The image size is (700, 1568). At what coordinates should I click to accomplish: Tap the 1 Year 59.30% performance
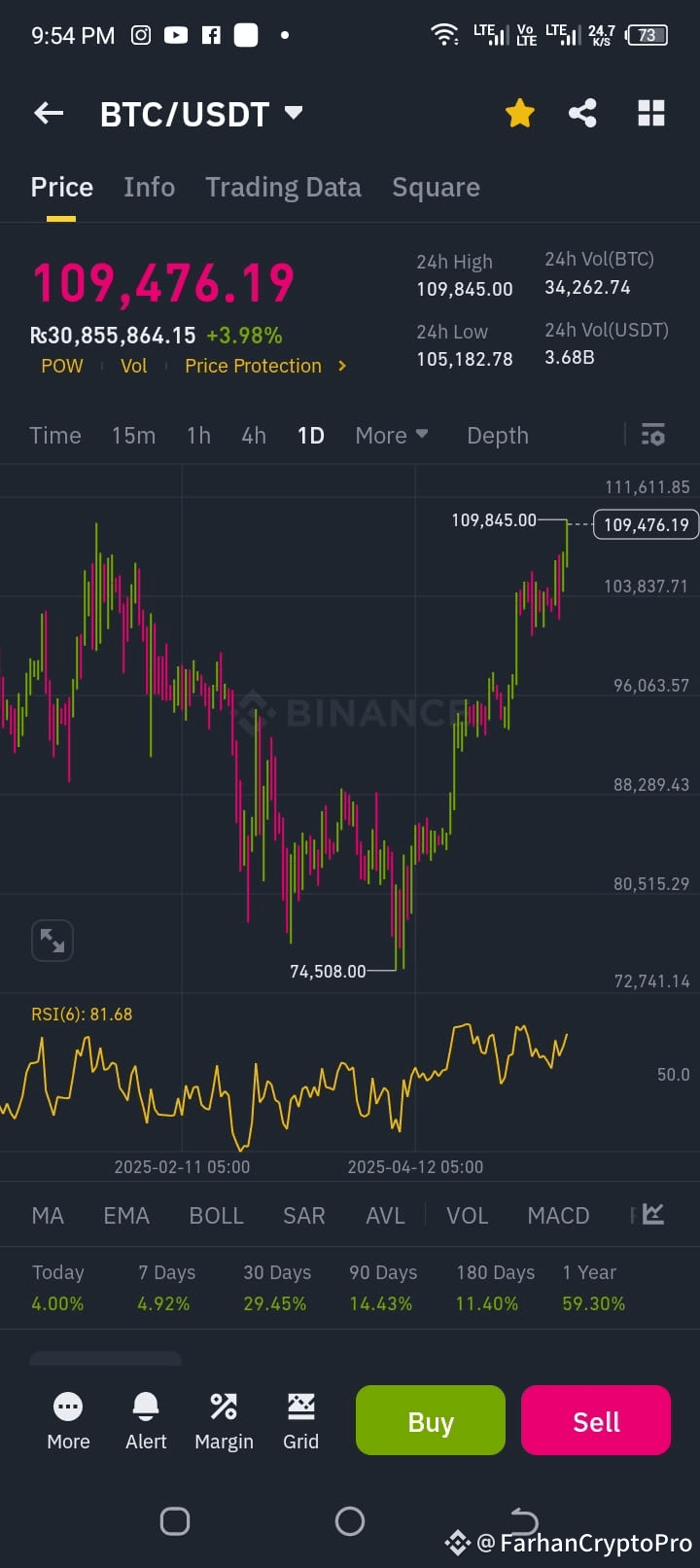(593, 1287)
